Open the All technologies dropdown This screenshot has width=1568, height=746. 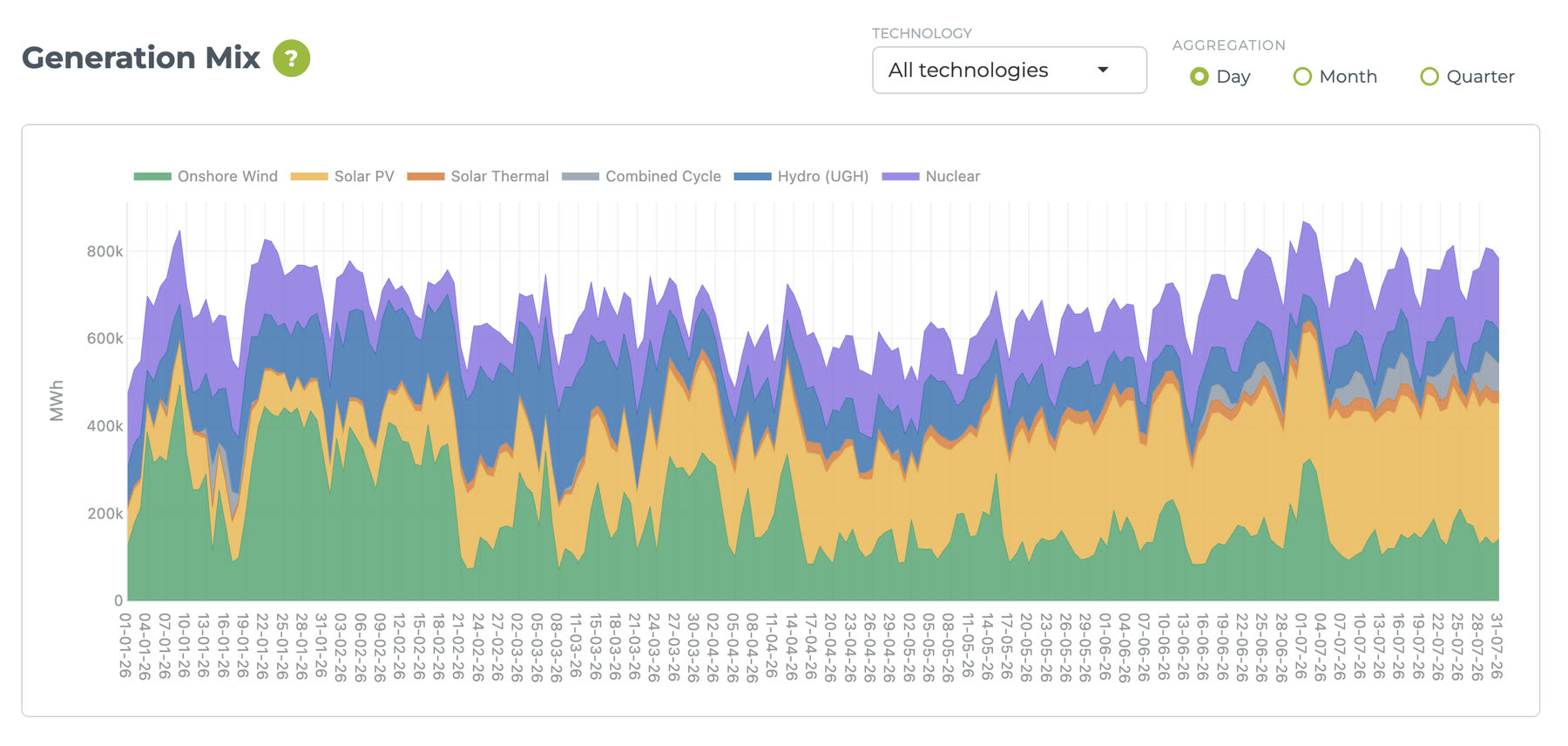coord(1009,70)
